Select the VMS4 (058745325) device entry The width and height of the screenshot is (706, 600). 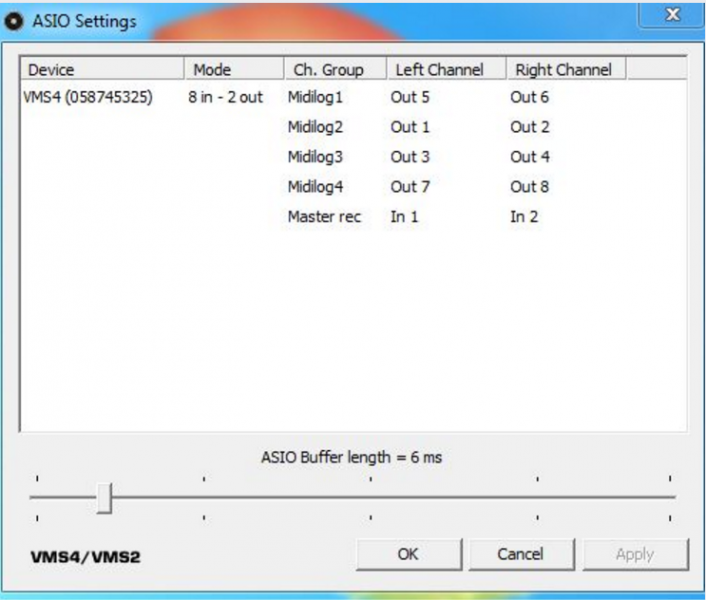(88, 97)
